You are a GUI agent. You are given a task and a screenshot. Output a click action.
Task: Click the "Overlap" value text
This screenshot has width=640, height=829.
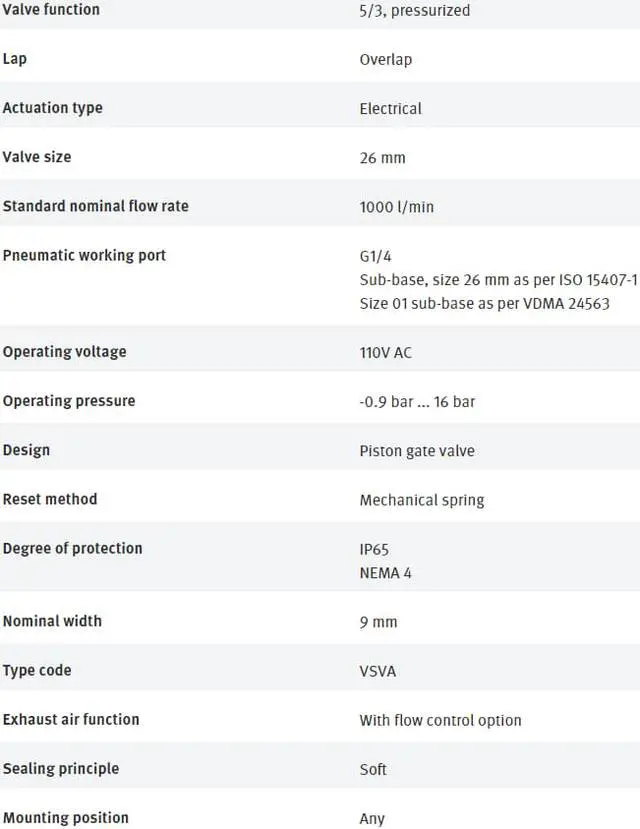[x=385, y=59]
